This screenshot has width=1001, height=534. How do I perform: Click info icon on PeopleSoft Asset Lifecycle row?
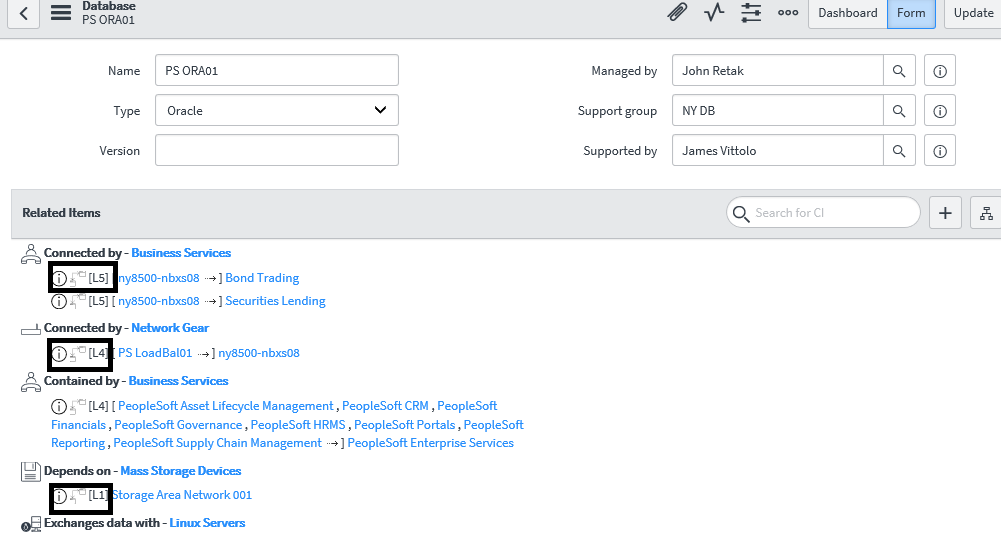(59, 406)
